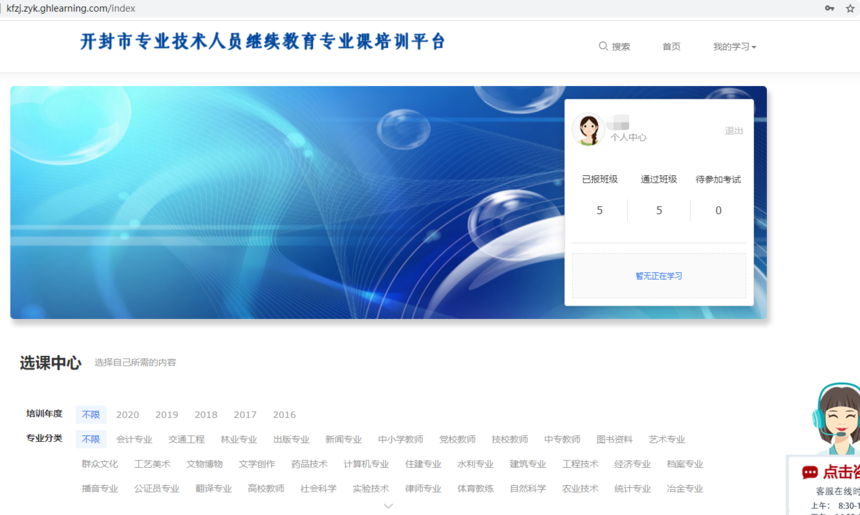Choose category 高校教师
The image size is (860, 515).
click(266, 489)
